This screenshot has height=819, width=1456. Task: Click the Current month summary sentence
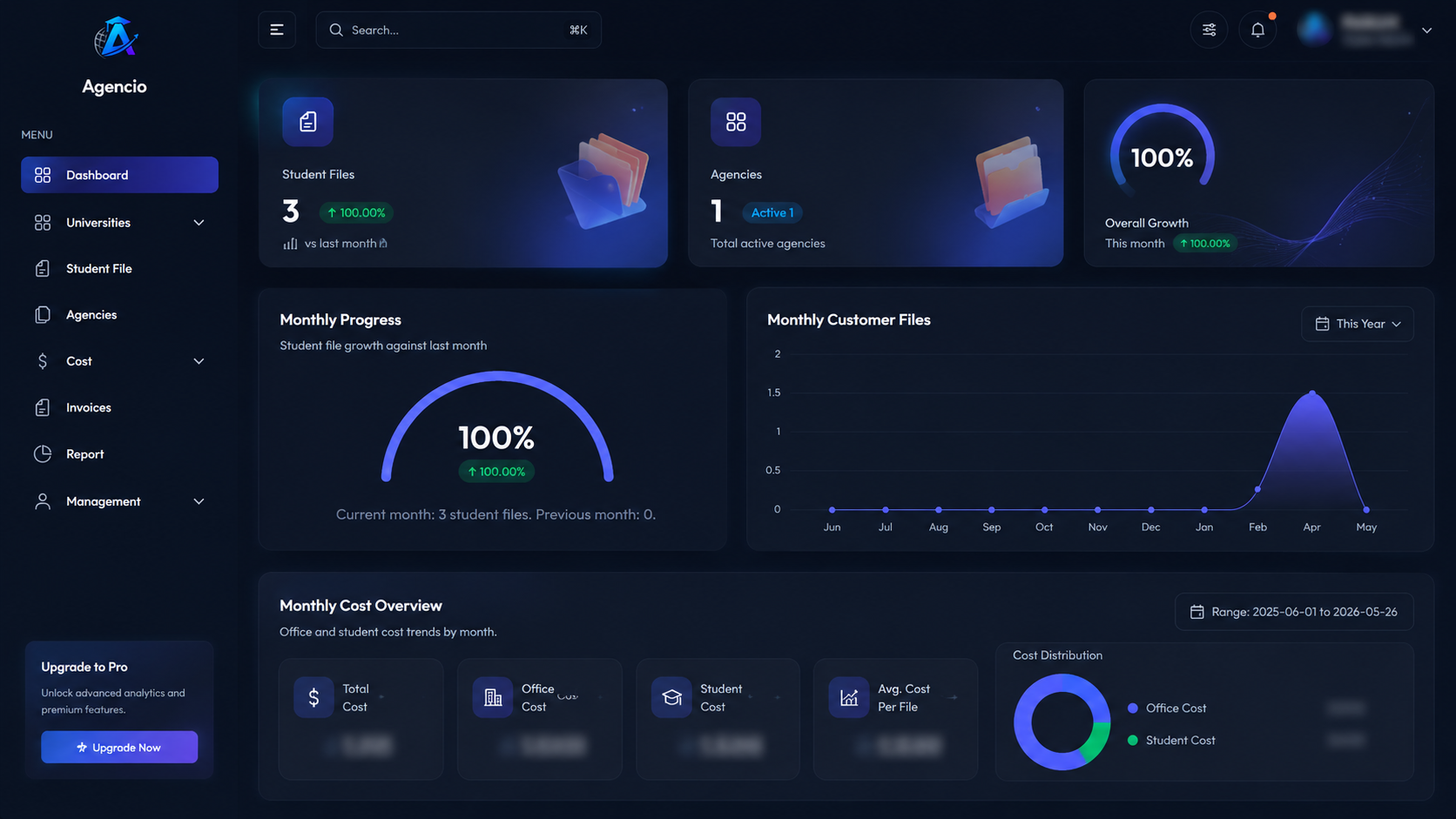pos(496,514)
